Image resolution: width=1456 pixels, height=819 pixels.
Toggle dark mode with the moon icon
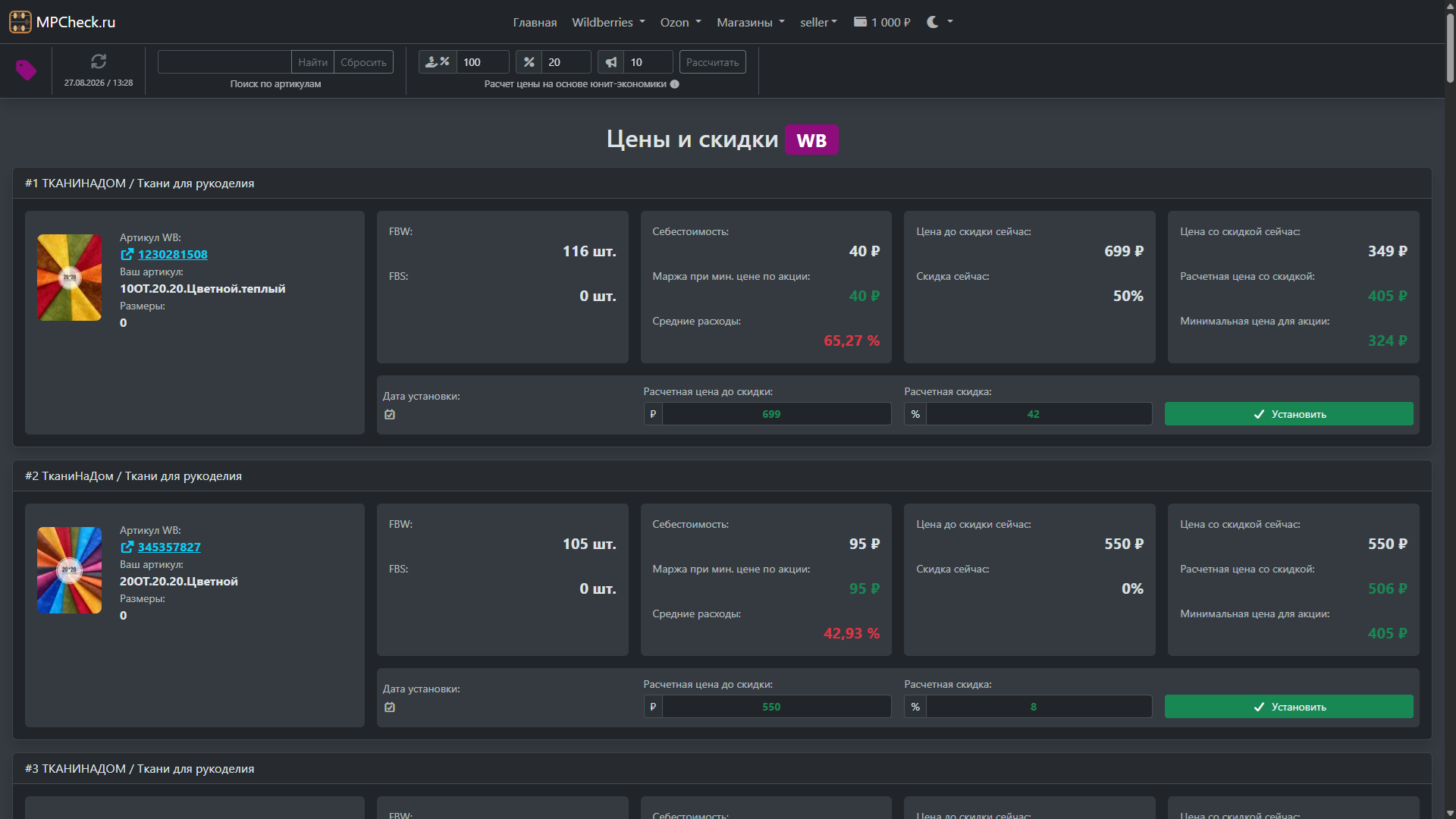933,22
